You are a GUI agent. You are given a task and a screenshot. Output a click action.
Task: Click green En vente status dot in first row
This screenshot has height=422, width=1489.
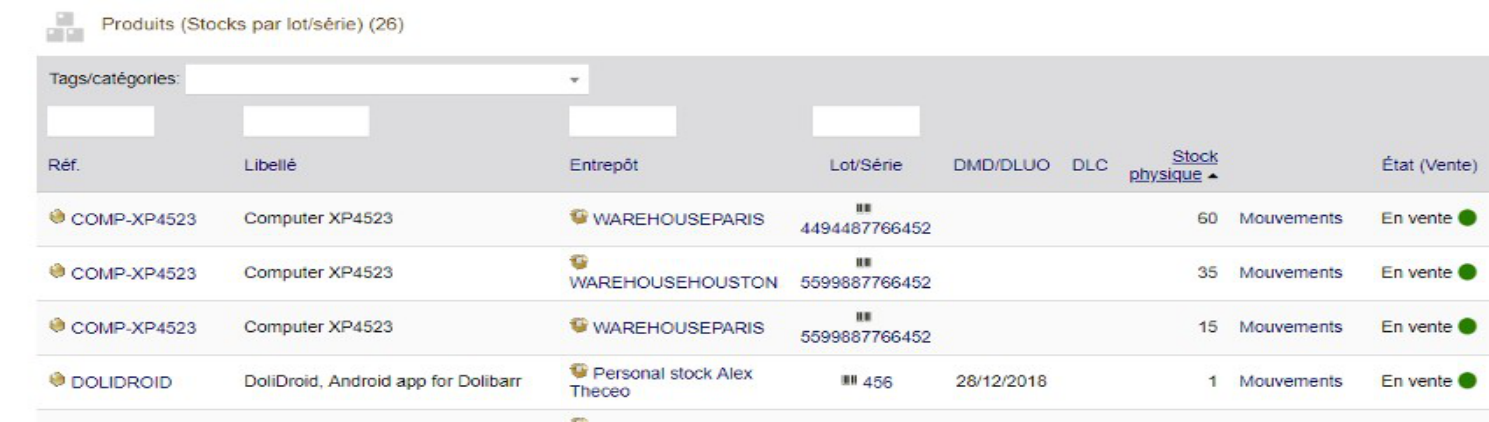coord(1467,219)
